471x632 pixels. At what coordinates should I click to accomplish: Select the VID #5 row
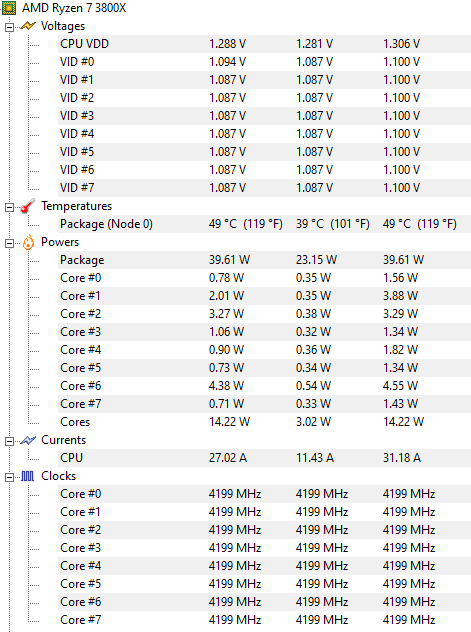(x=264, y=152)
